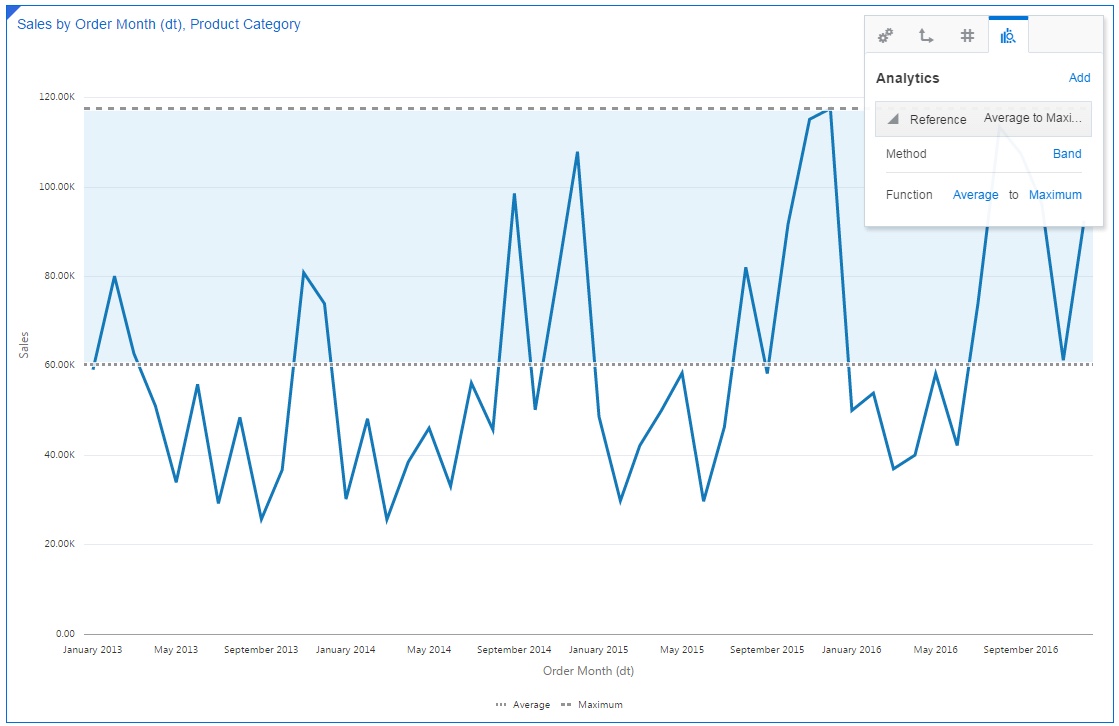
Task: Click Add to create a new analytic
Action: (x=1079, y=77)
